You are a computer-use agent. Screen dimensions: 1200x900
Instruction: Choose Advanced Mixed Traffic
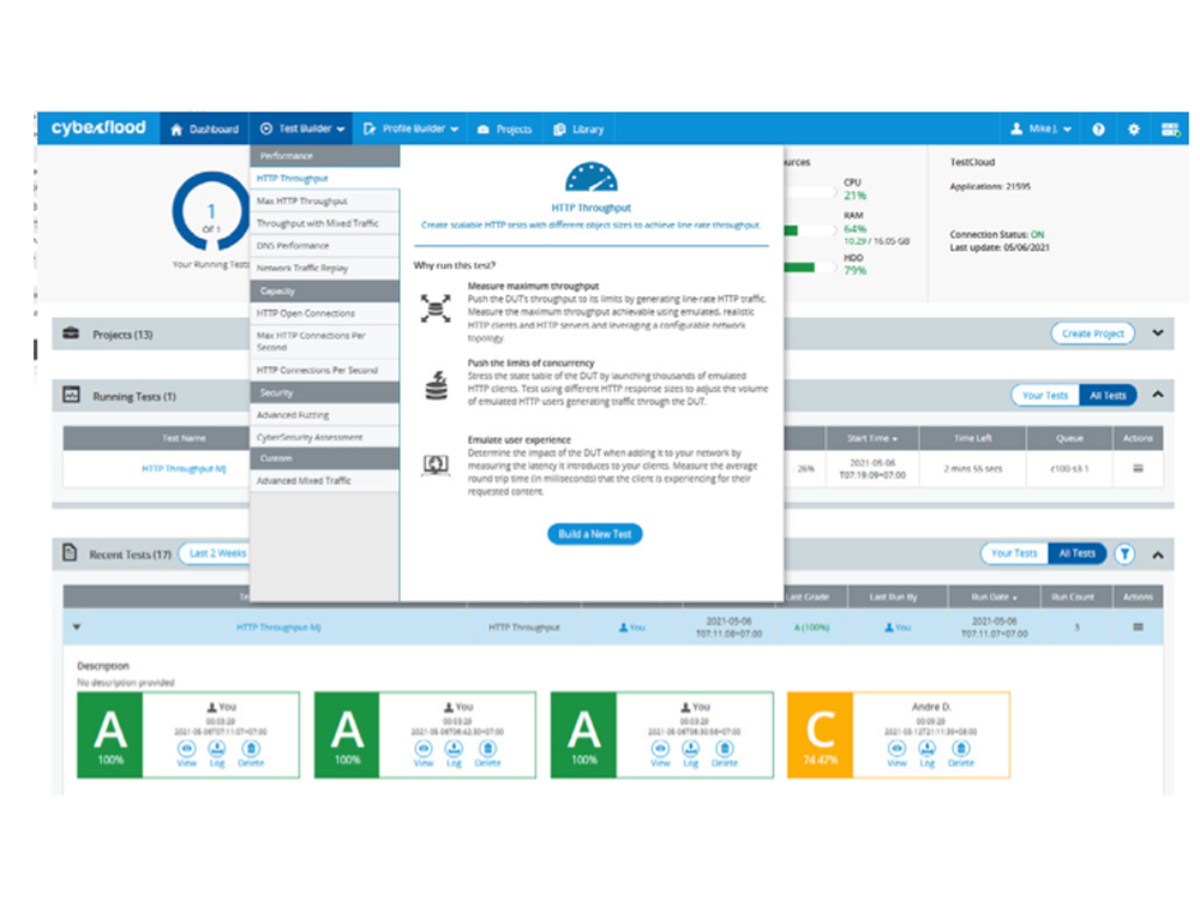pos(325,481)
